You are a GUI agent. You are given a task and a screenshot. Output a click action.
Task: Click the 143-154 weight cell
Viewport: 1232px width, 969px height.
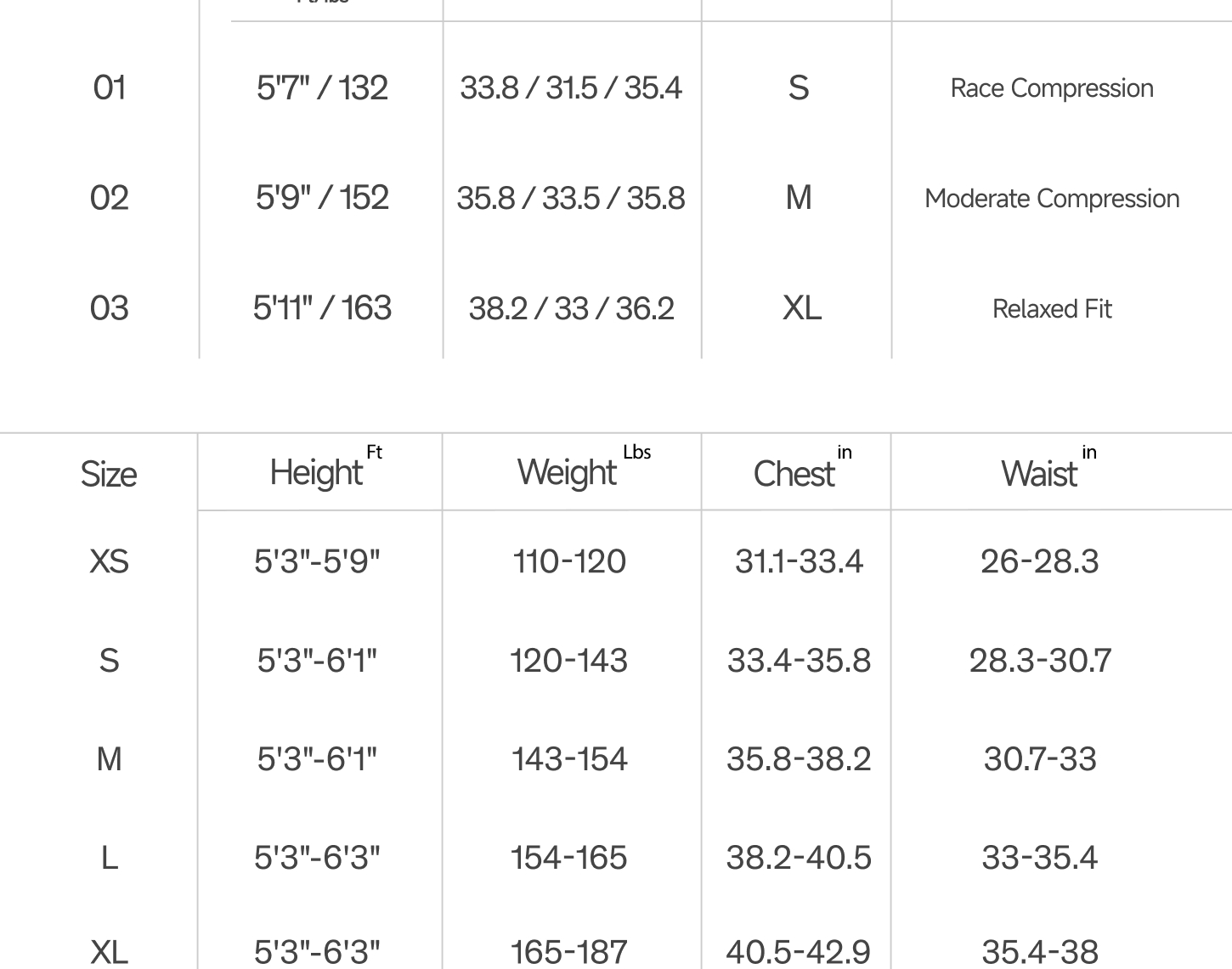(569, 759)
